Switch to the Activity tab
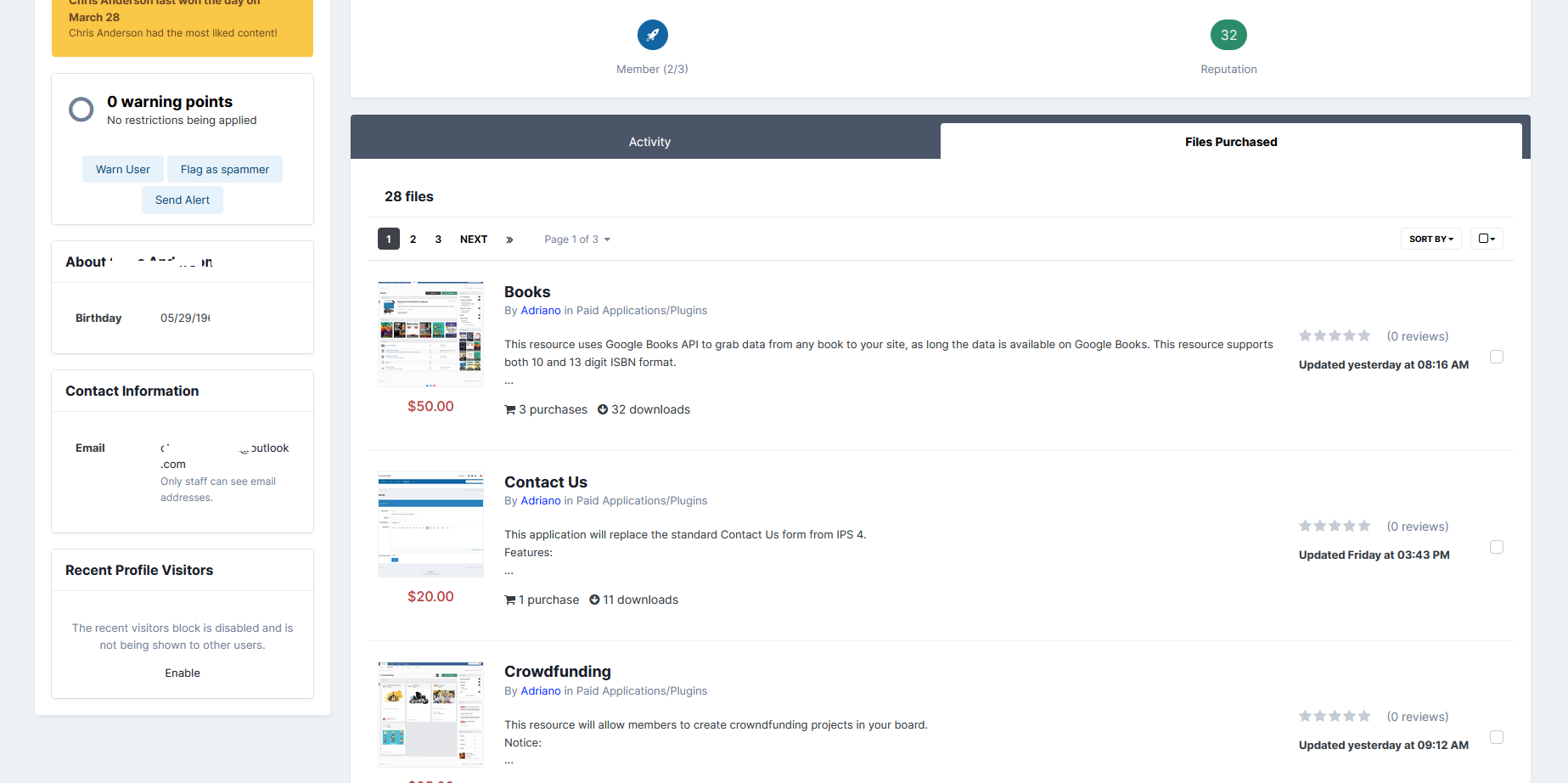 pos(649,142)
